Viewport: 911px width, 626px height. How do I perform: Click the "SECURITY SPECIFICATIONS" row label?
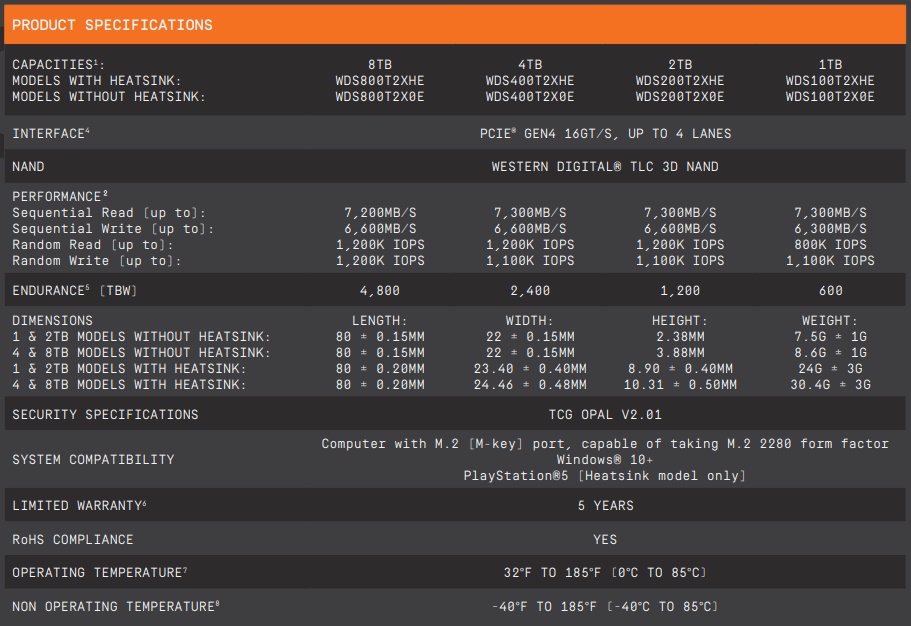coord(105,415)
